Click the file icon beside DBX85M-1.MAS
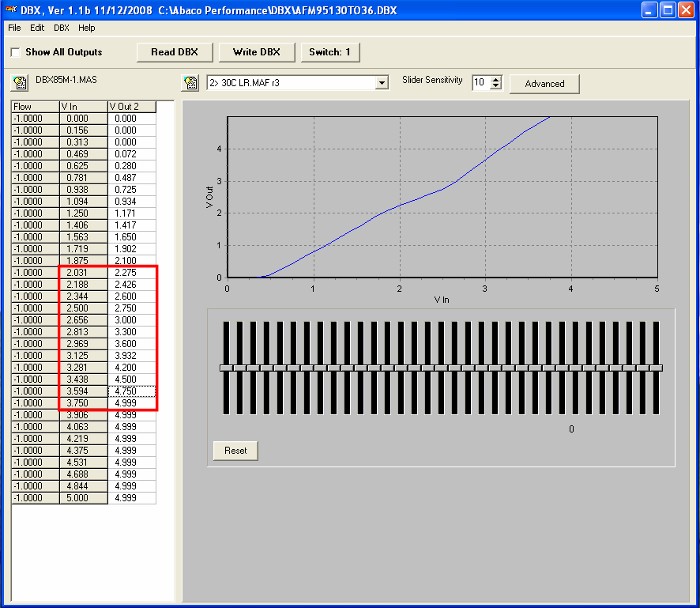The image size is (700, 608). click(19, 83)
